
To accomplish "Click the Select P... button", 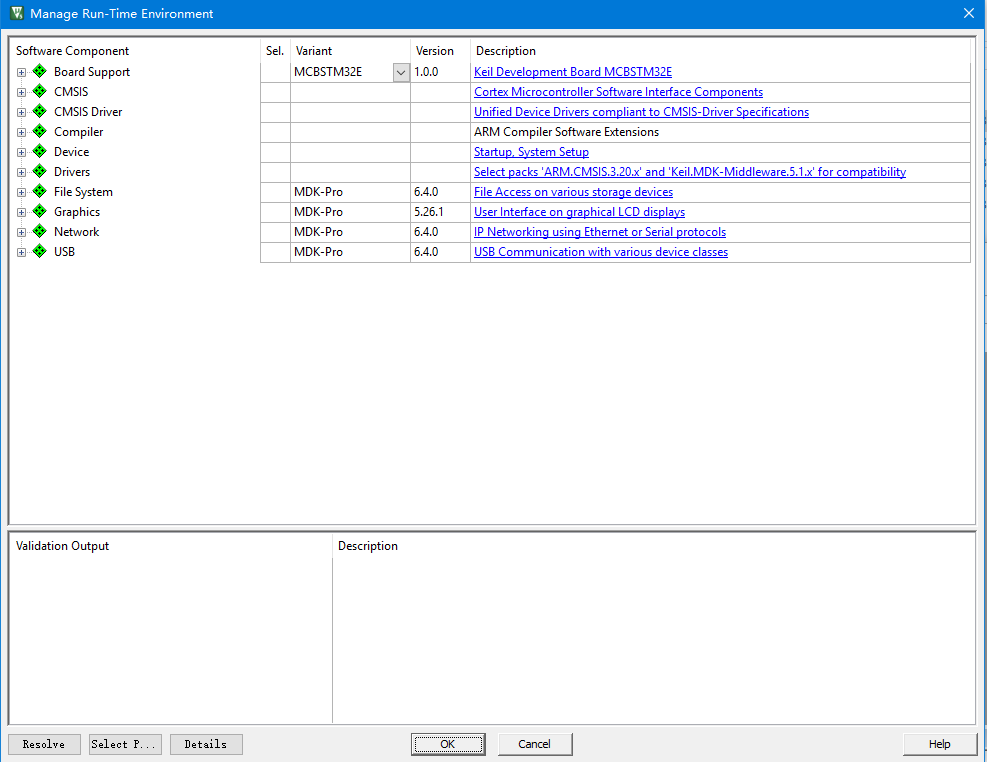I will click(x=125, y=744).
